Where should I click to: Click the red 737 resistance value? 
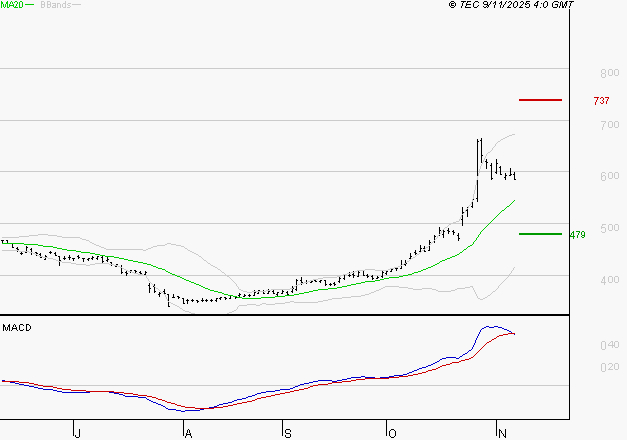pyautogui.click(x=601, y=100)
